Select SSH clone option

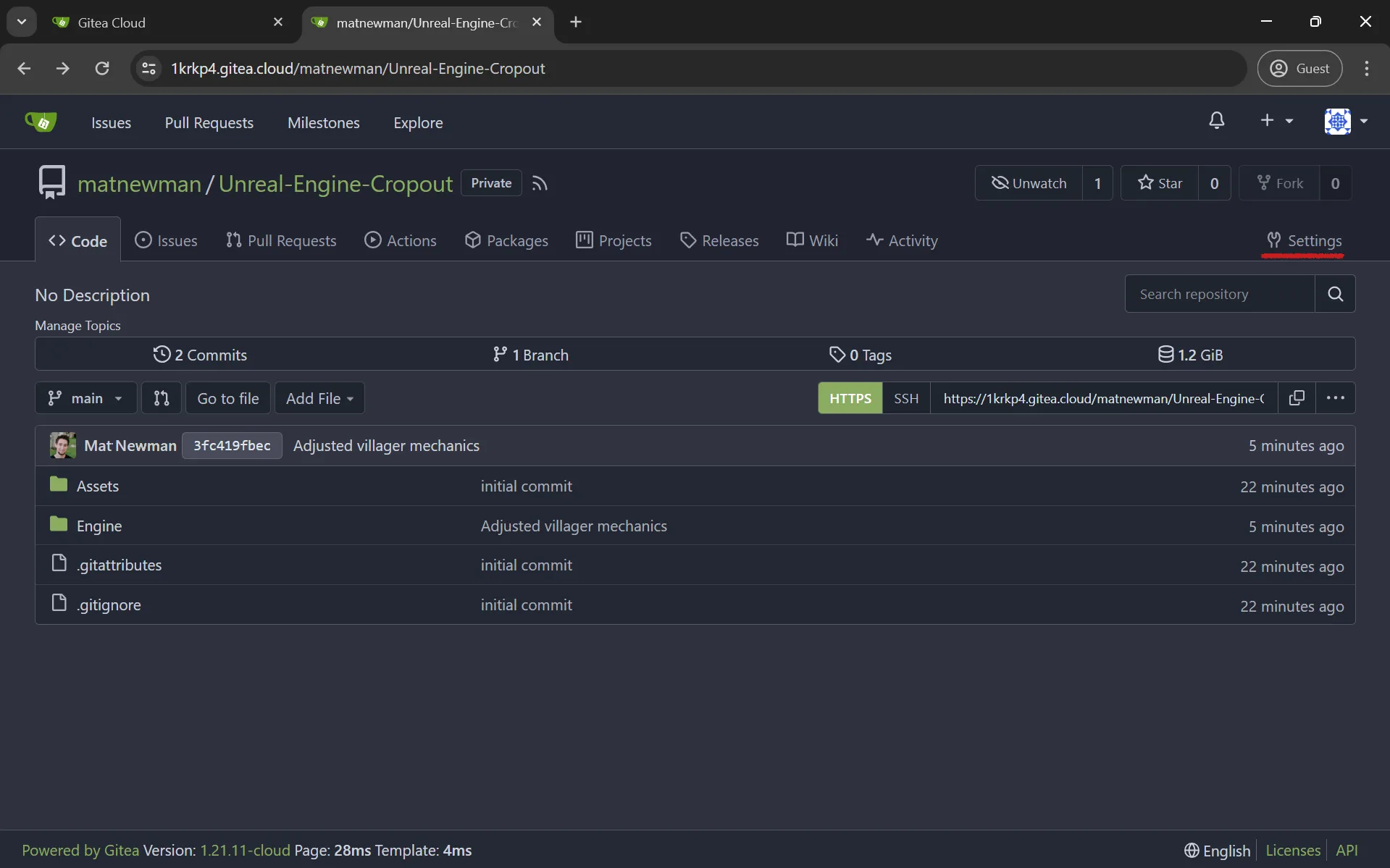pos(906,398)
